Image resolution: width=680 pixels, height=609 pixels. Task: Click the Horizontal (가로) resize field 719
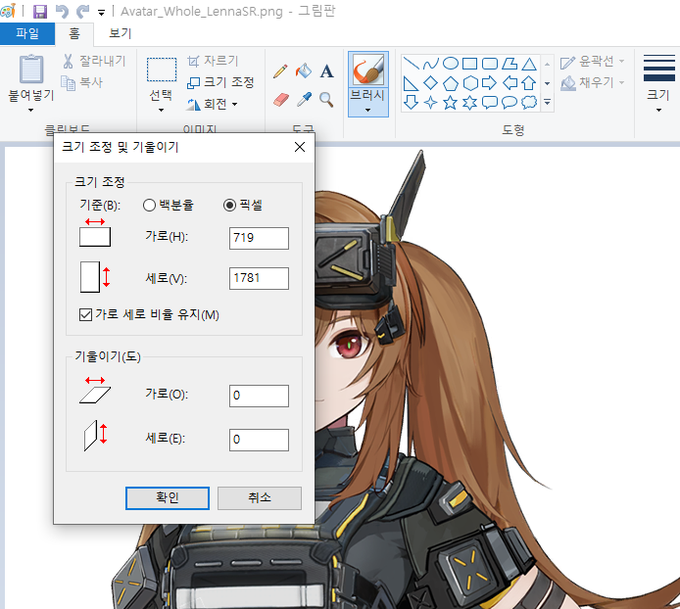[259, 238]
